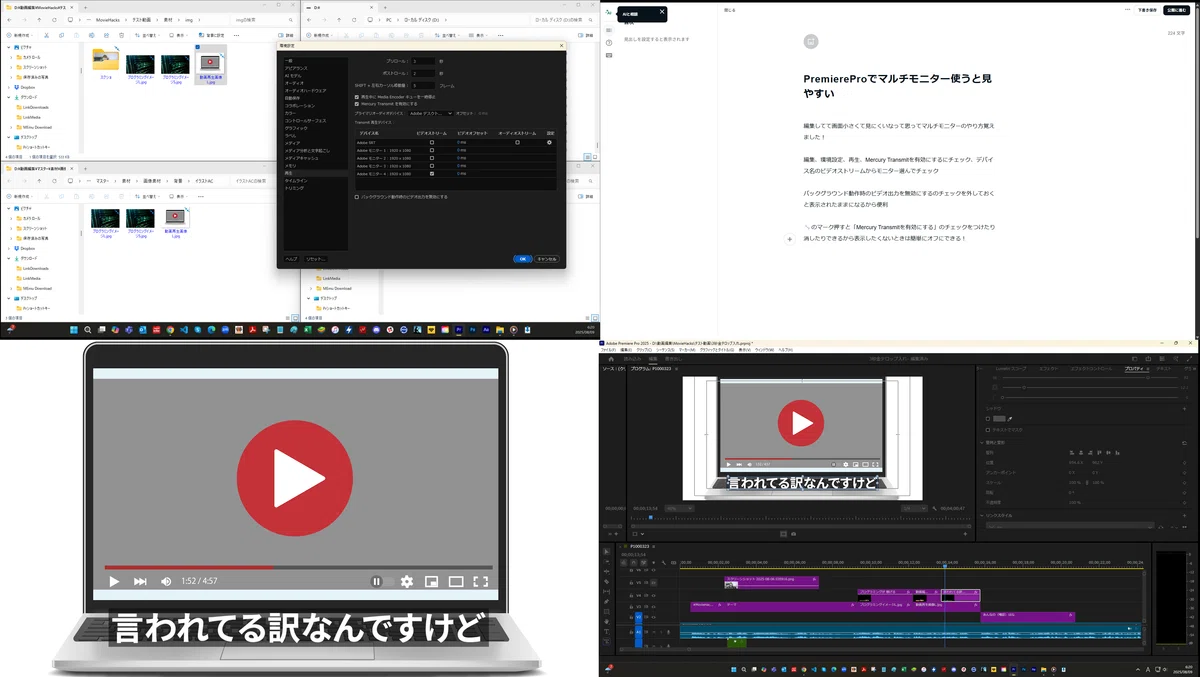Open settings gear for Adobe SRT device
Image resolution: width=1200 pixels, height=677 pixels.
[x=549, y=142]
